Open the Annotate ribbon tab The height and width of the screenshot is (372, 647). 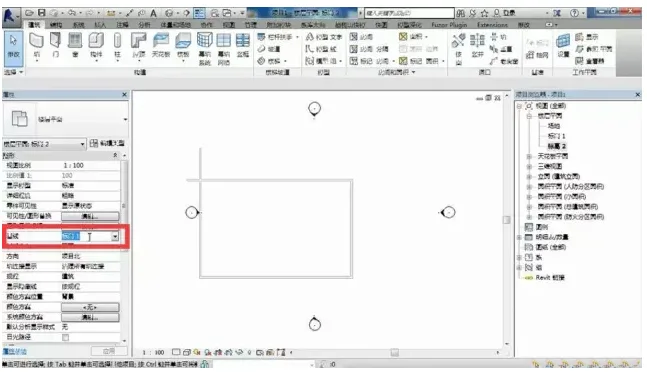point(122,25)
